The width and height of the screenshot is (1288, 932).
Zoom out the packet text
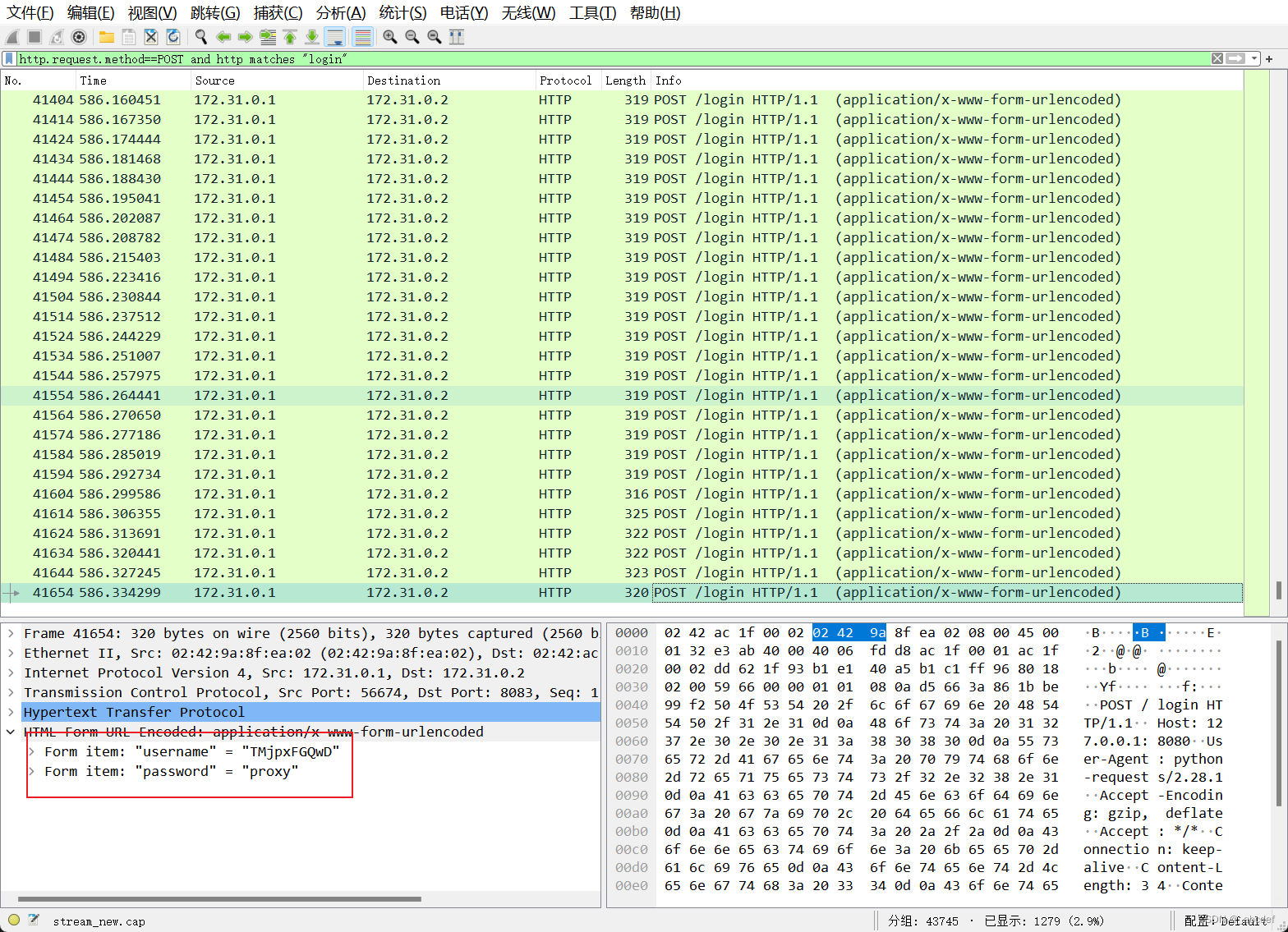[412, 37]
